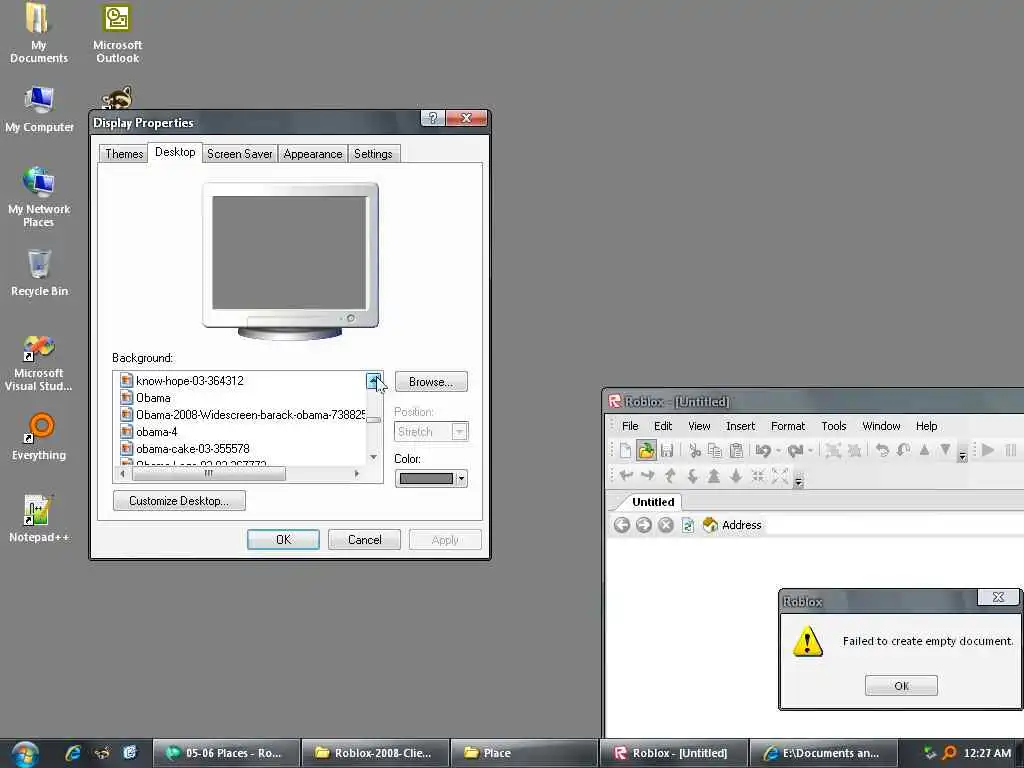
Task: Click the Back button in Roblox browser bar
Action: [x=622, y=525]
